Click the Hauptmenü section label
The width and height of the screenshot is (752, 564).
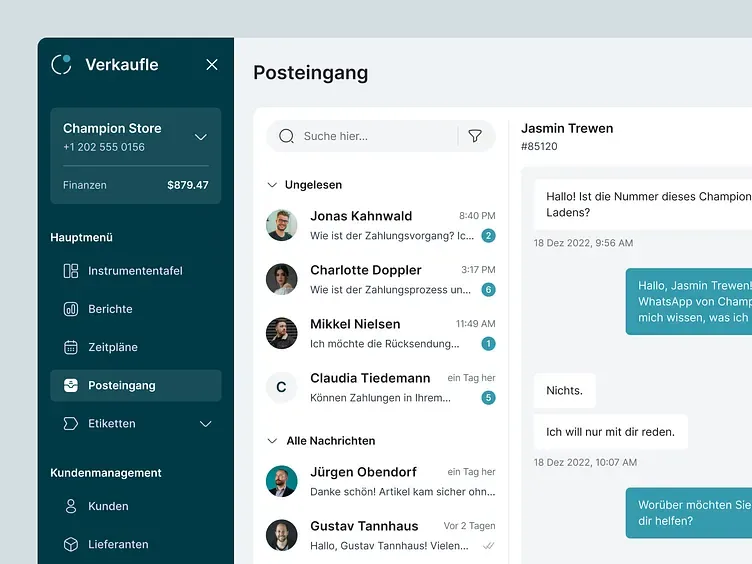[82, 237]
